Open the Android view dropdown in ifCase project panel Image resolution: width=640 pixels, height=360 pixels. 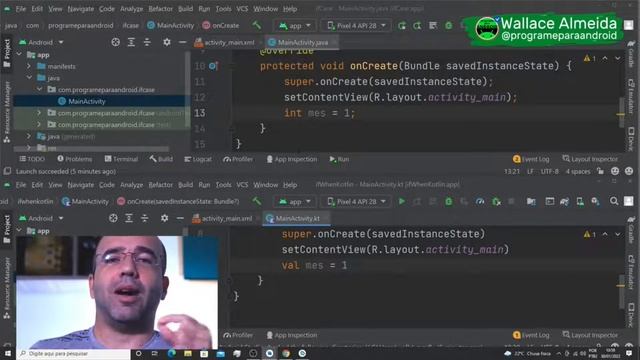pyautogui.click(x=41, y=42)
